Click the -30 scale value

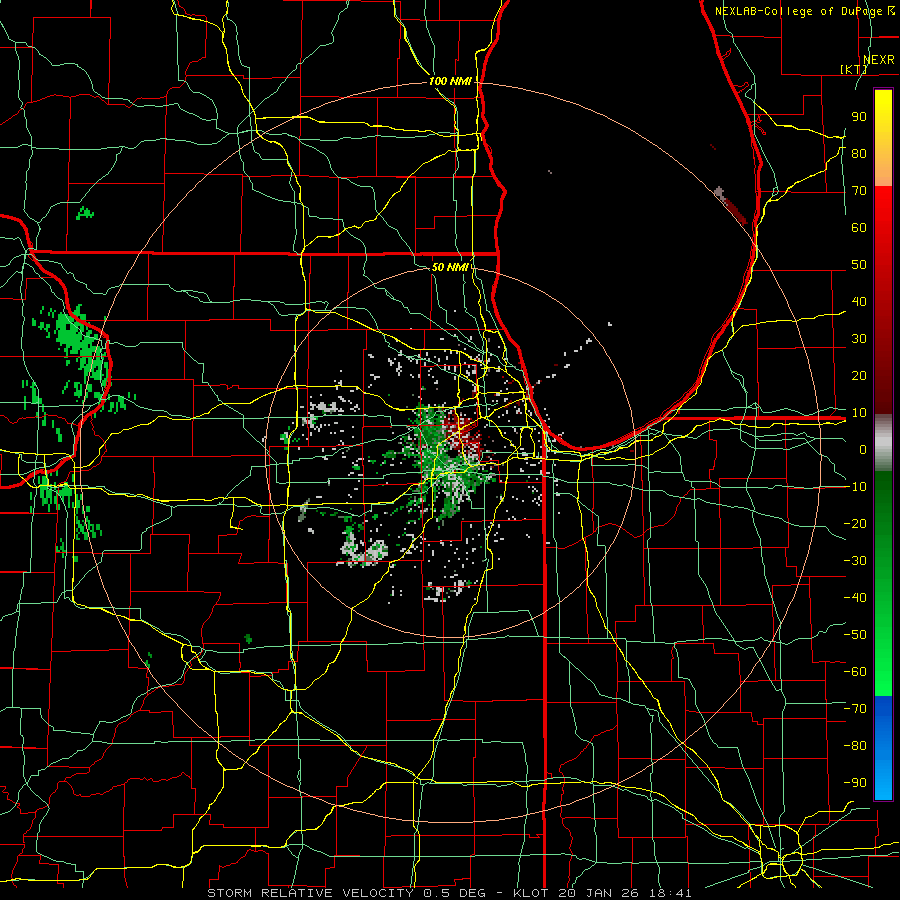(x=855, y=561)
